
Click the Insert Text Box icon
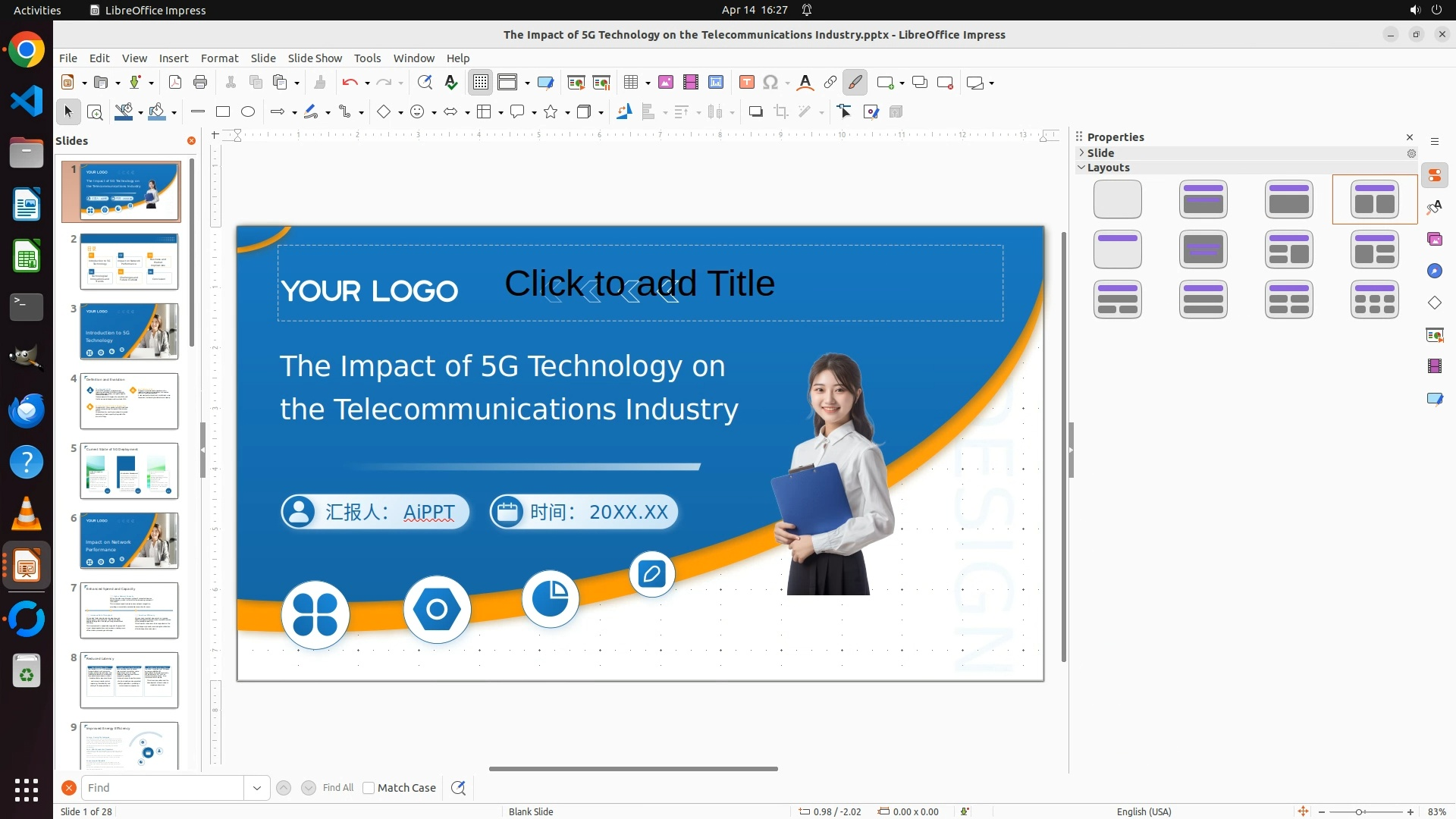click(746, 83)
